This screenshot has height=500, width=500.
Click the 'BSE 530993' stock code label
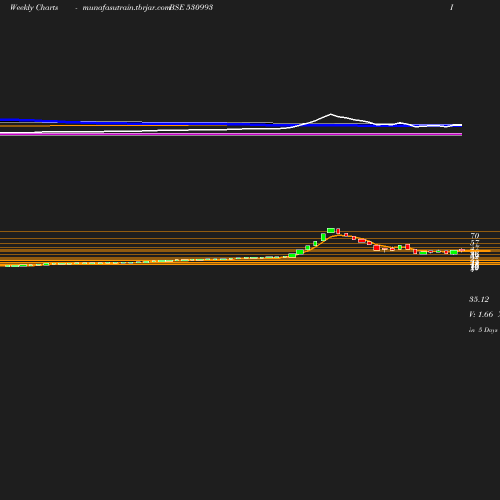pos(191,7)
